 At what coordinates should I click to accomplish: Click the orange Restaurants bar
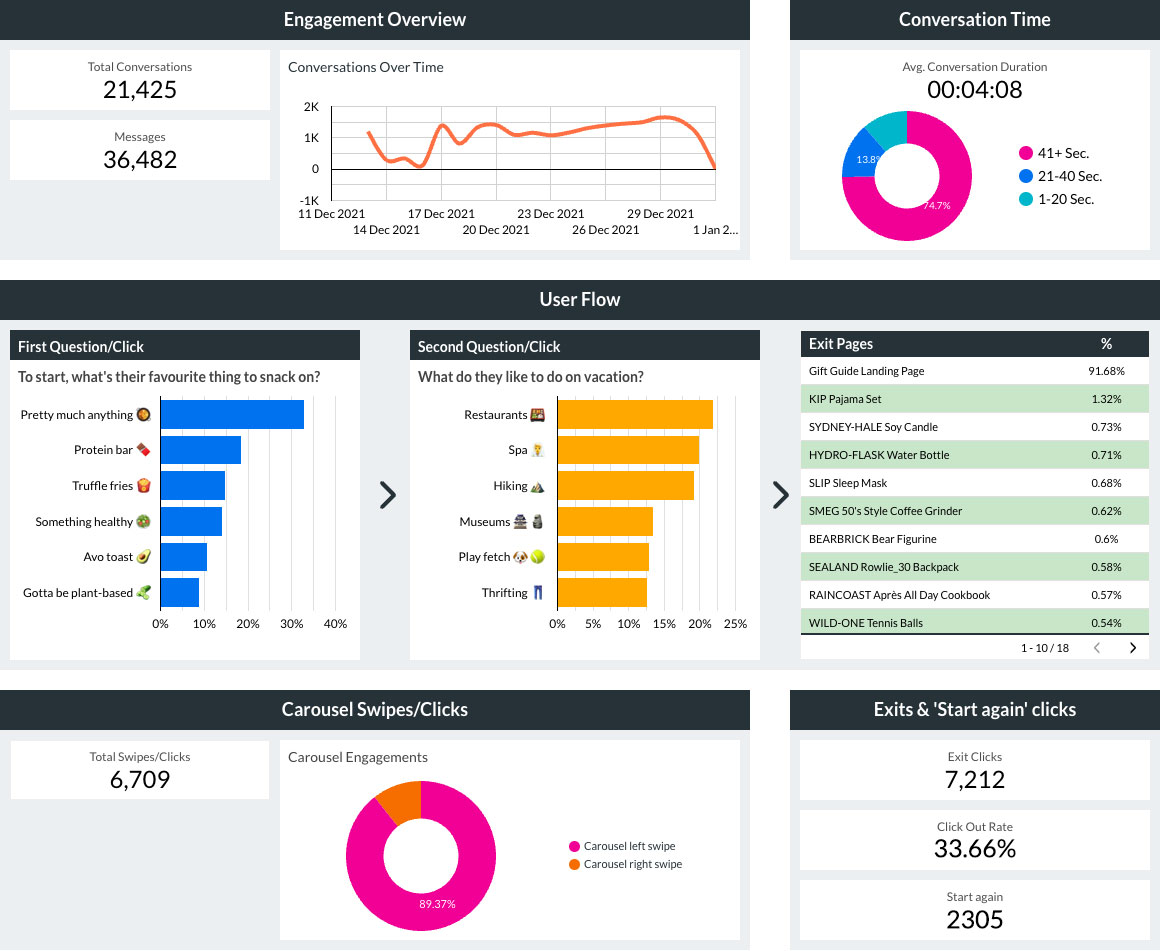click(635, 414)
